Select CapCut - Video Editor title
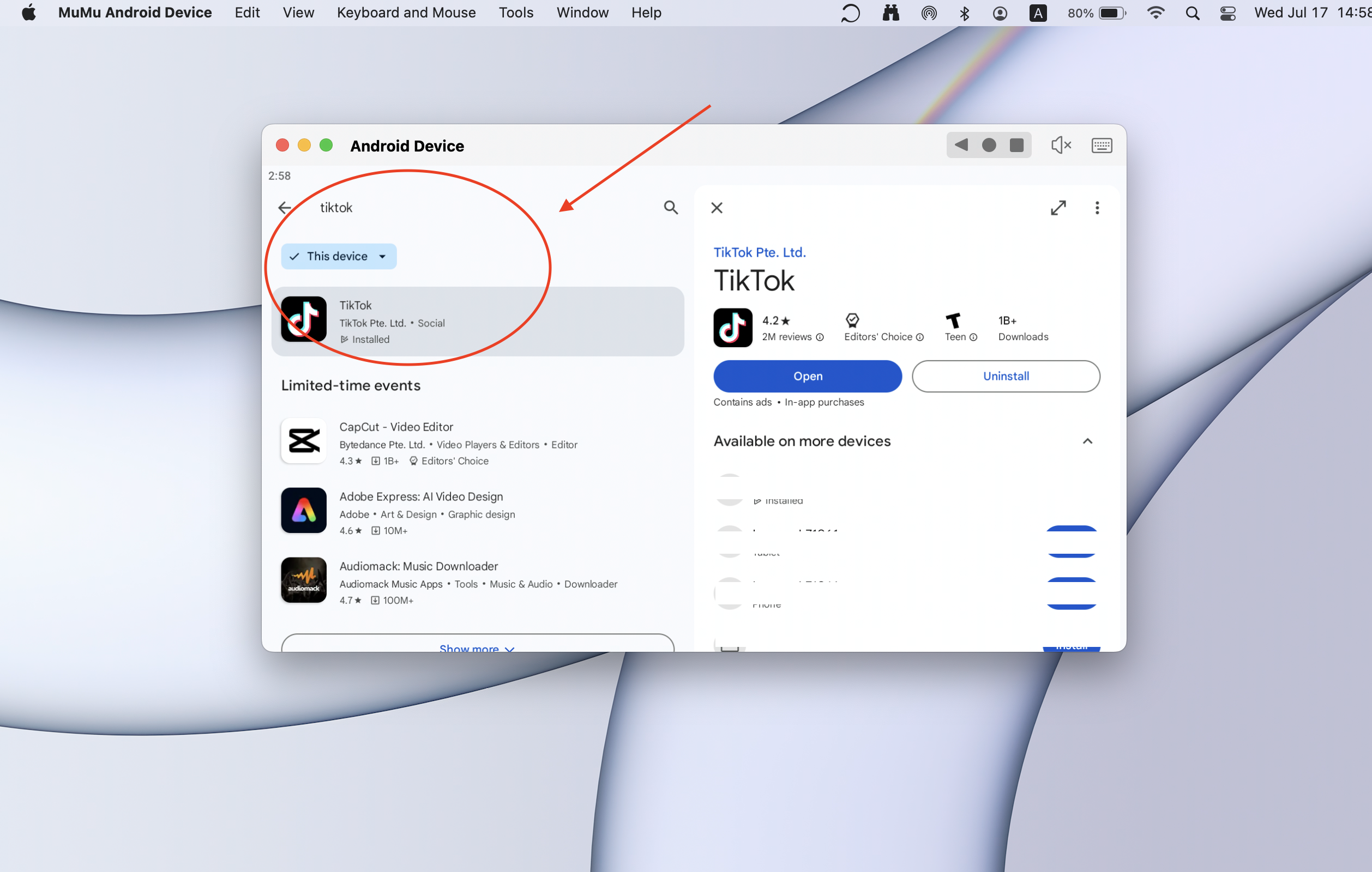Viewport: 1372px width, 872px height. 396,427
